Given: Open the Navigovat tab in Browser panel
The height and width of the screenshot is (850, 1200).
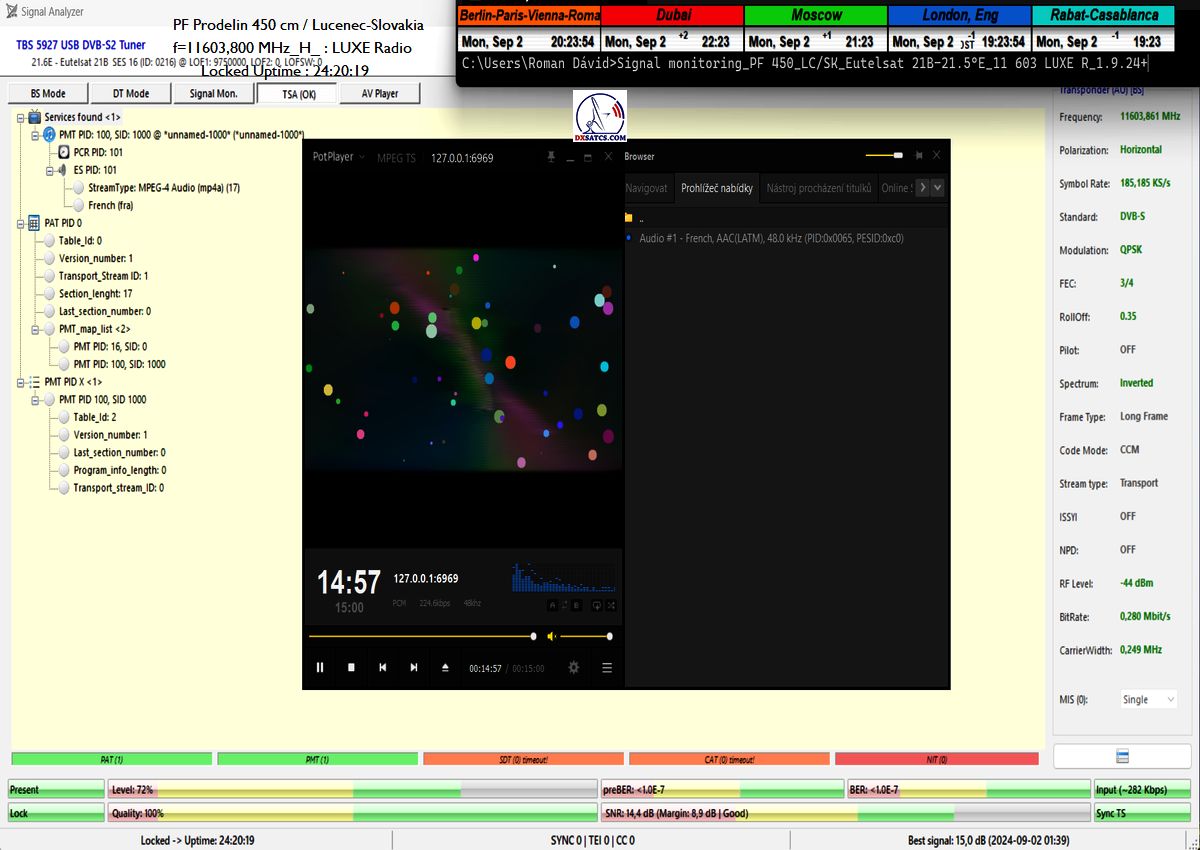Looking at the screenshot, I should [646, 188].
